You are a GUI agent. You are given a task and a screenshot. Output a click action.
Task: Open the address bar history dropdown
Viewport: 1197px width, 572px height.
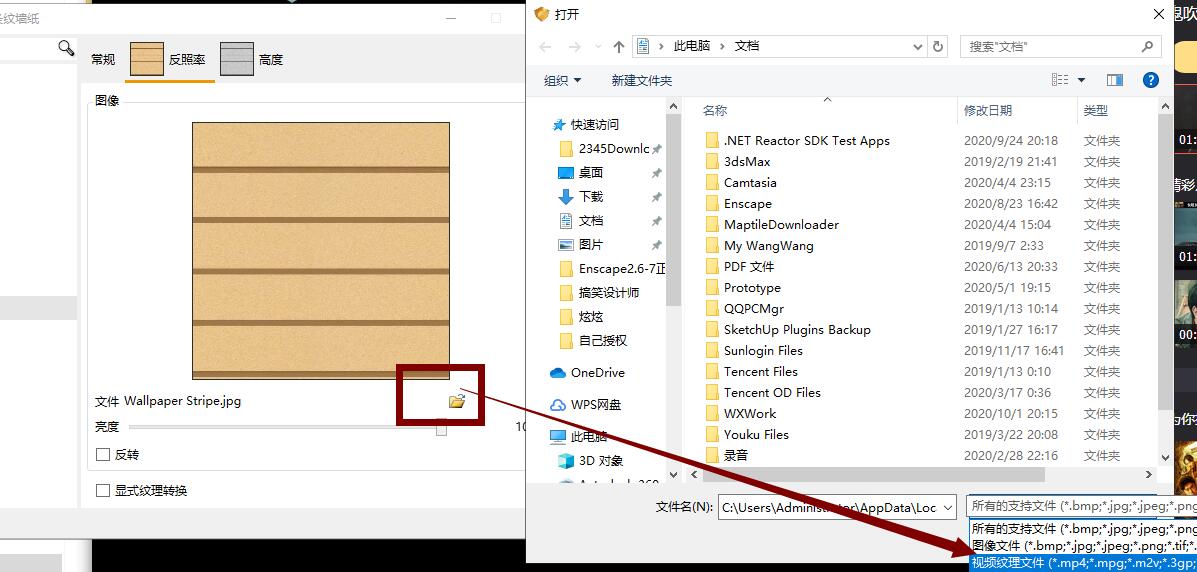pyautogui.click(x=918, y=47)
